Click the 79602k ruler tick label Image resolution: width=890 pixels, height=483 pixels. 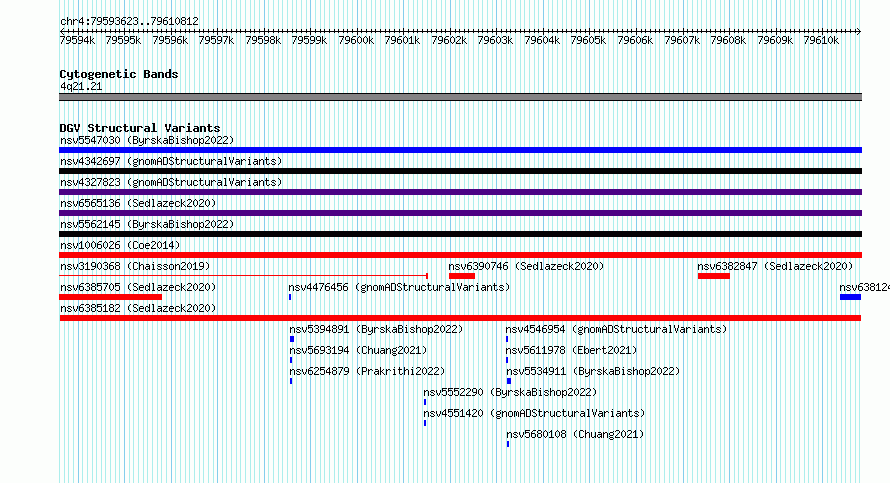449,40
